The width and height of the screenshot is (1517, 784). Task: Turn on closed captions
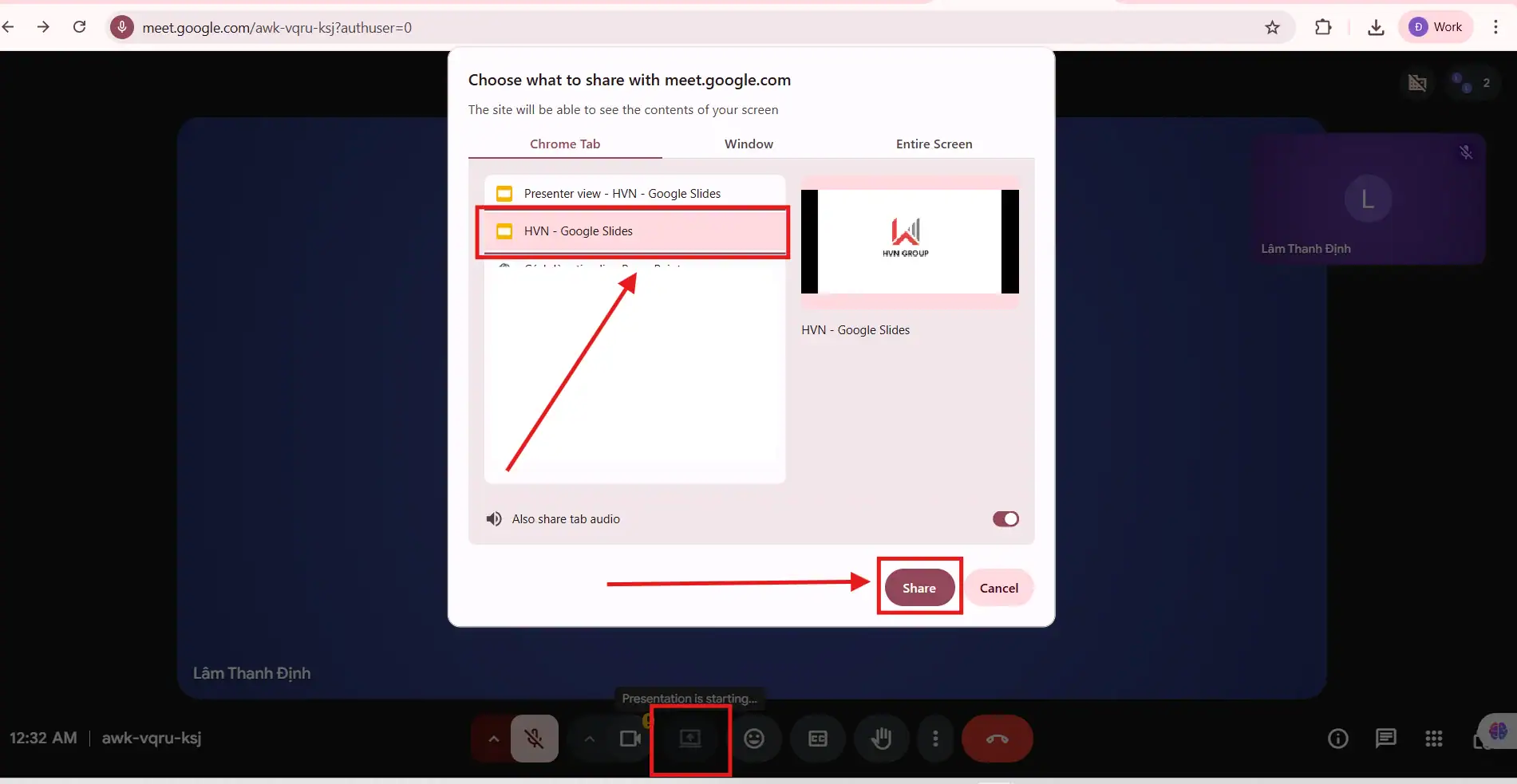click(818, 739)
